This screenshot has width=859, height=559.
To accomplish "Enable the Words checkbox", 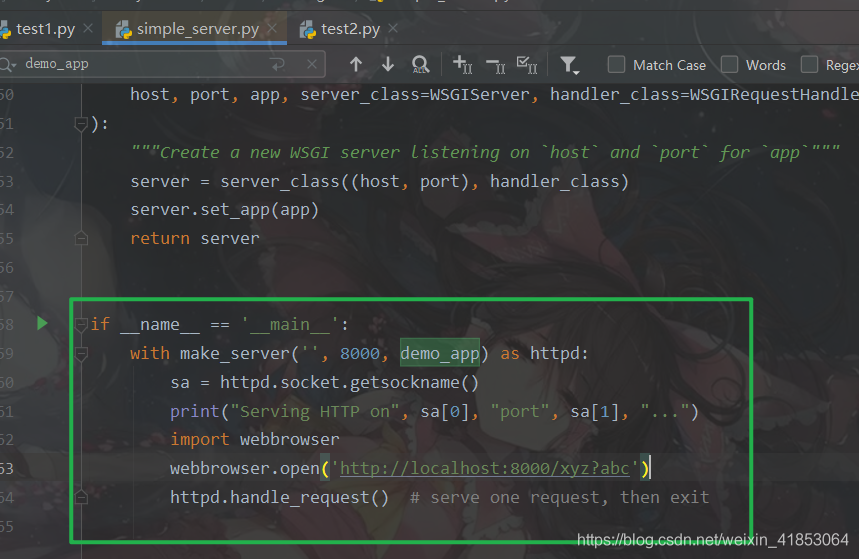I will click(729, 64).
